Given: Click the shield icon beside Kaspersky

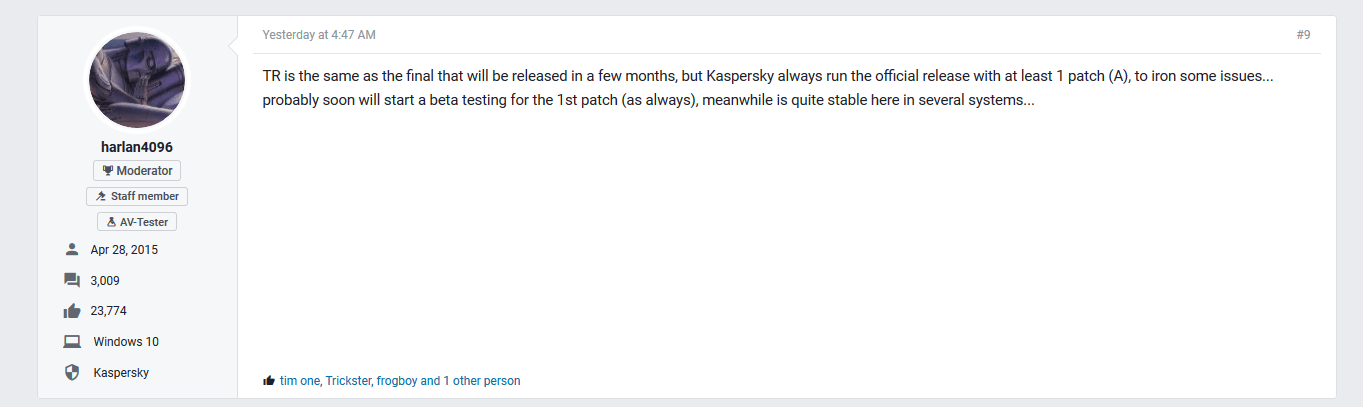Looking at the screenshot, I should pos(71,373).
